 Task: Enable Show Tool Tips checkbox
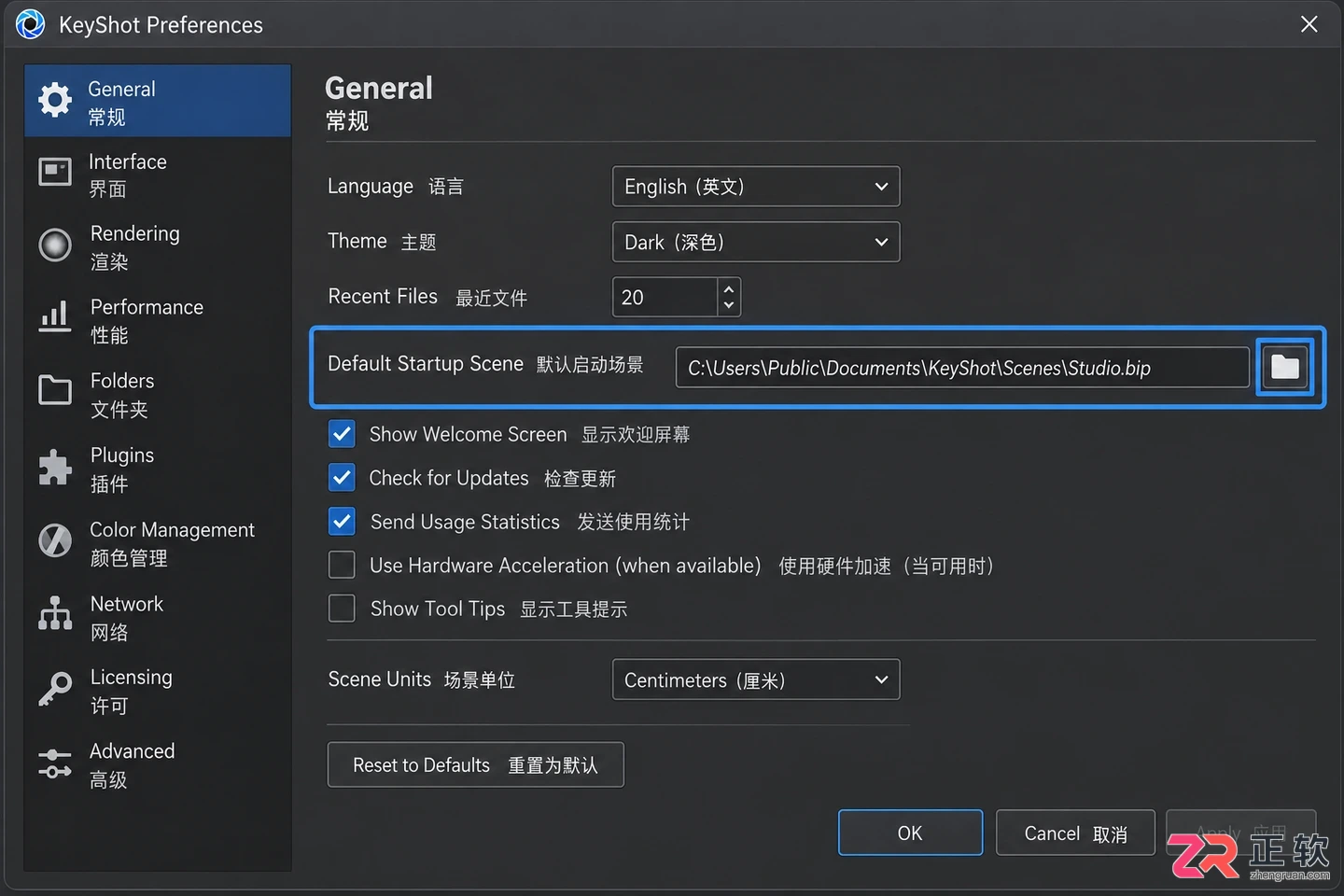[x=343, y=609]
